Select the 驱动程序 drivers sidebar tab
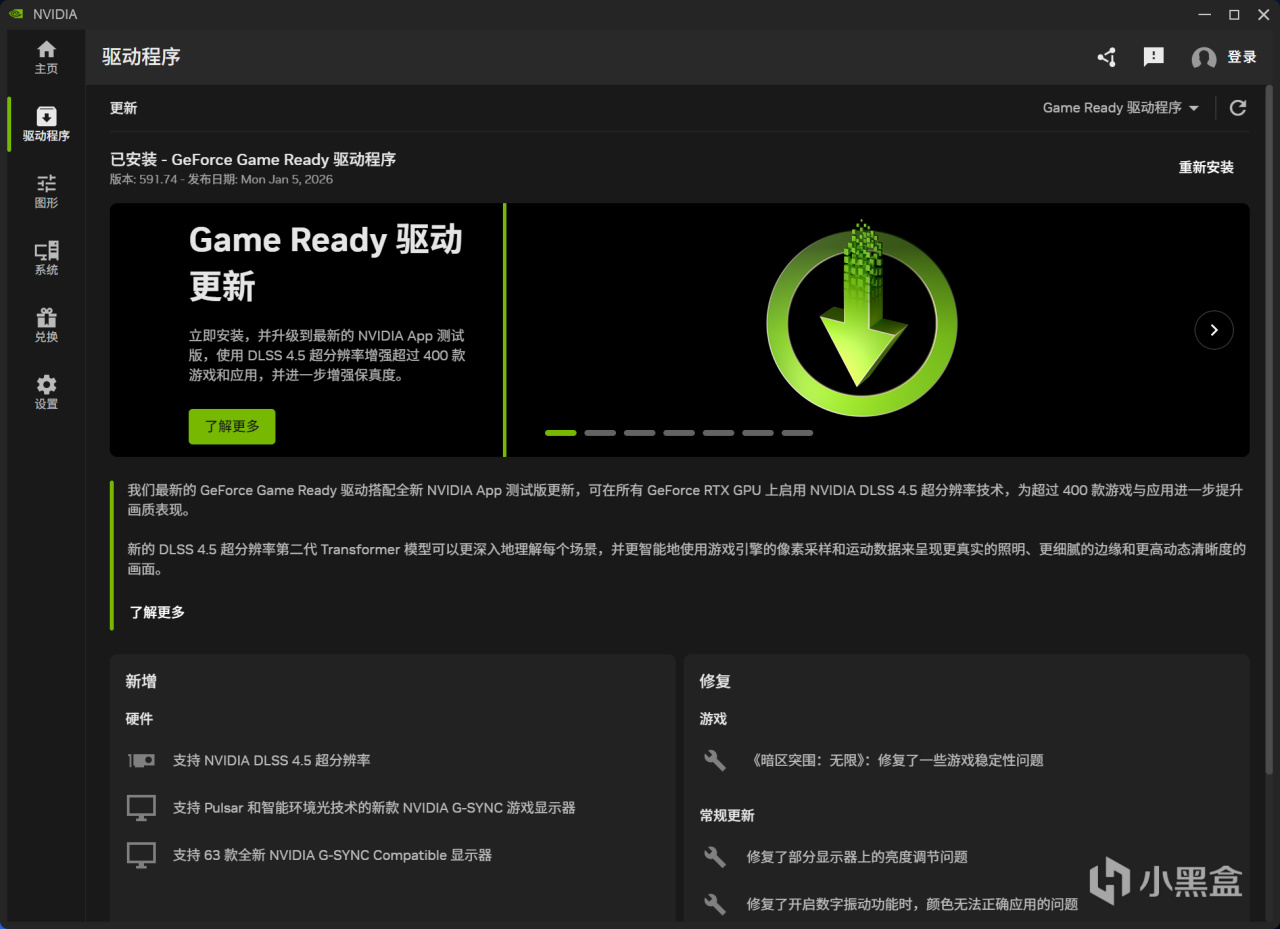The width and height of the screenshot is (1280, 929). 46,124
